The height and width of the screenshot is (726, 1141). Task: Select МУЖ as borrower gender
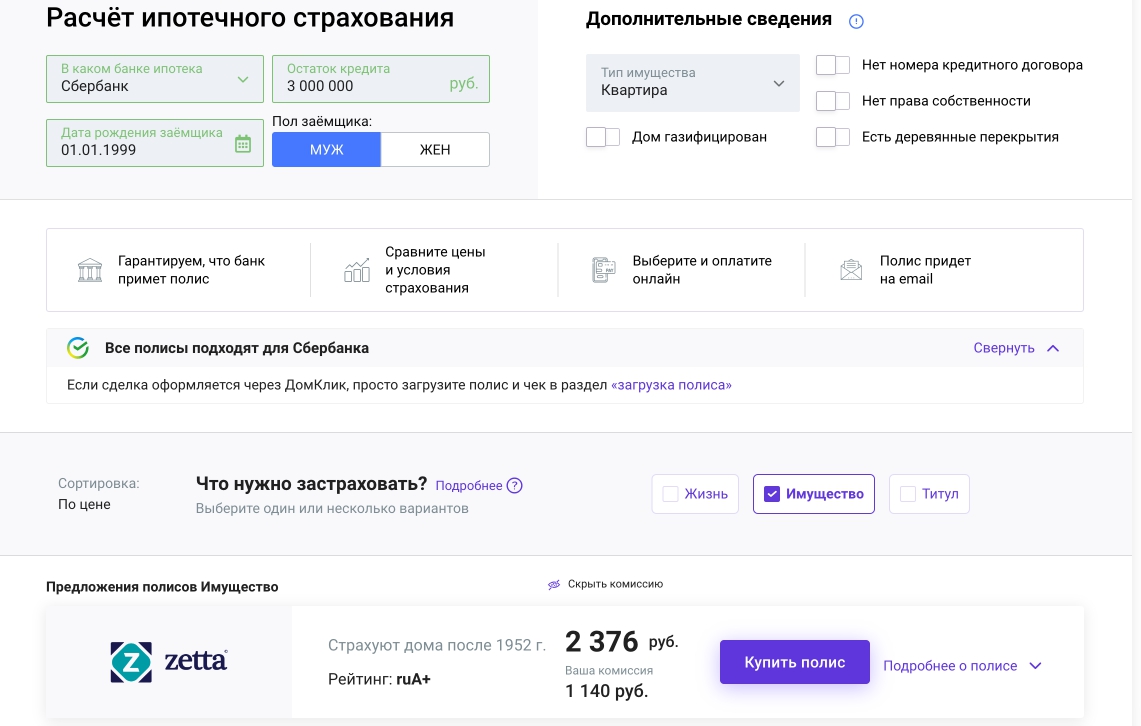click(x=326, y=150)
